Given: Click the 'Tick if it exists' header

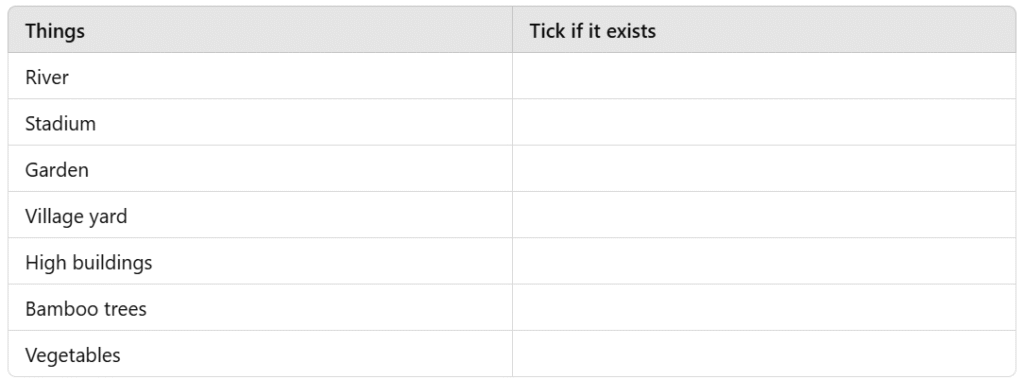Looking at the screenshot, I should click(x=764, y=30).
